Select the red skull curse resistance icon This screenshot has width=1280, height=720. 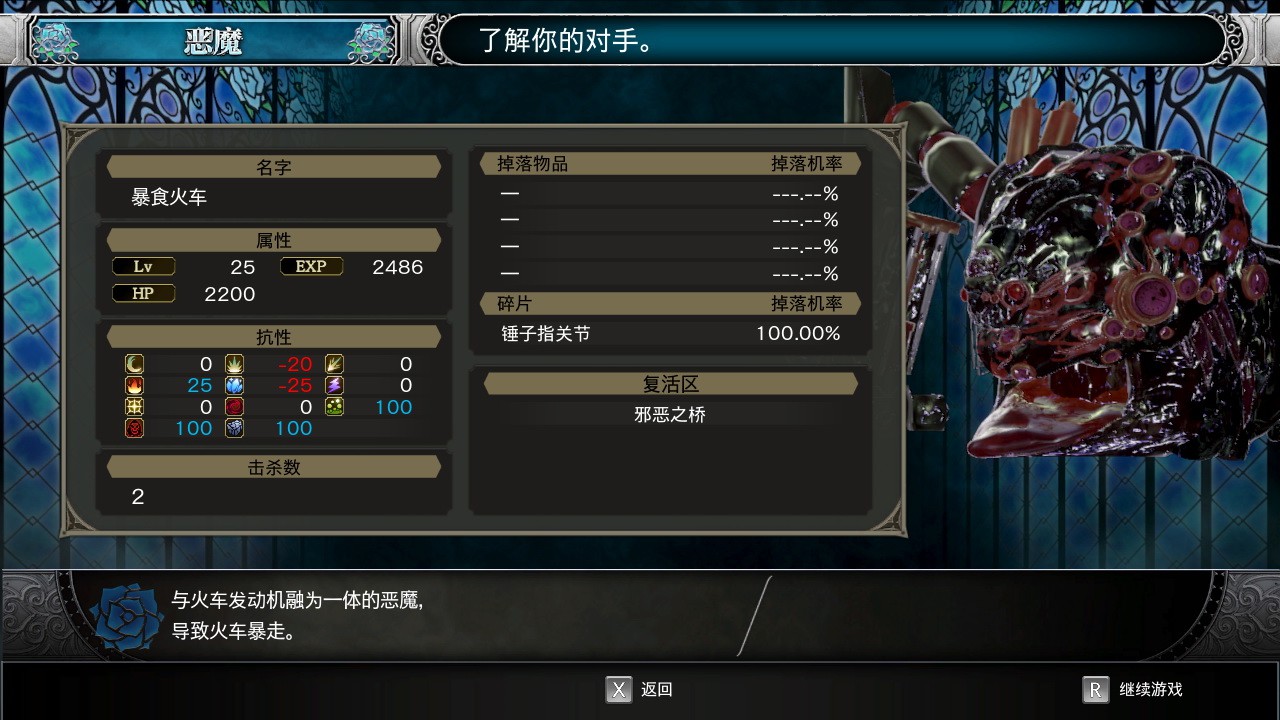[134, 428]
